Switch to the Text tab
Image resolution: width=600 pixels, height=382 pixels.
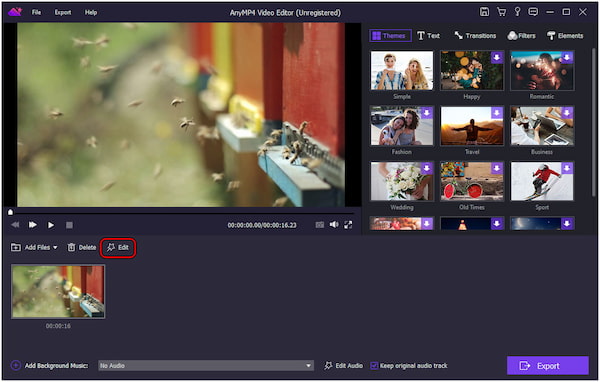point(428,36)
